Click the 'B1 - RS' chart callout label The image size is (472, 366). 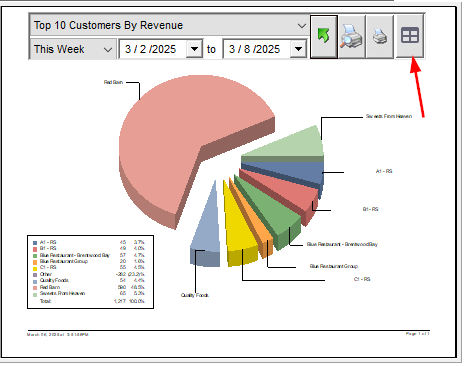371,209
